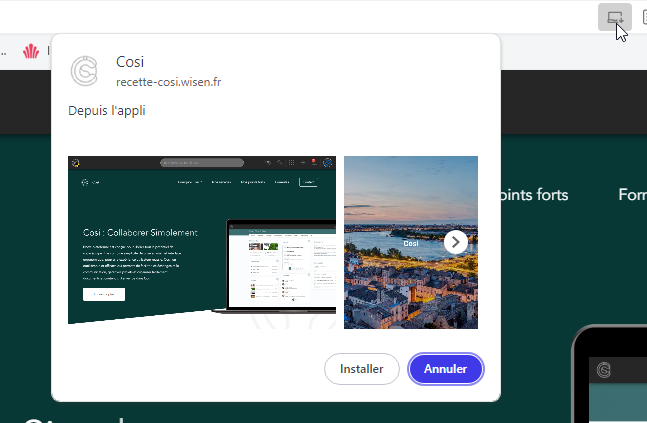Click the install app icon in address bar

[614, 17]
